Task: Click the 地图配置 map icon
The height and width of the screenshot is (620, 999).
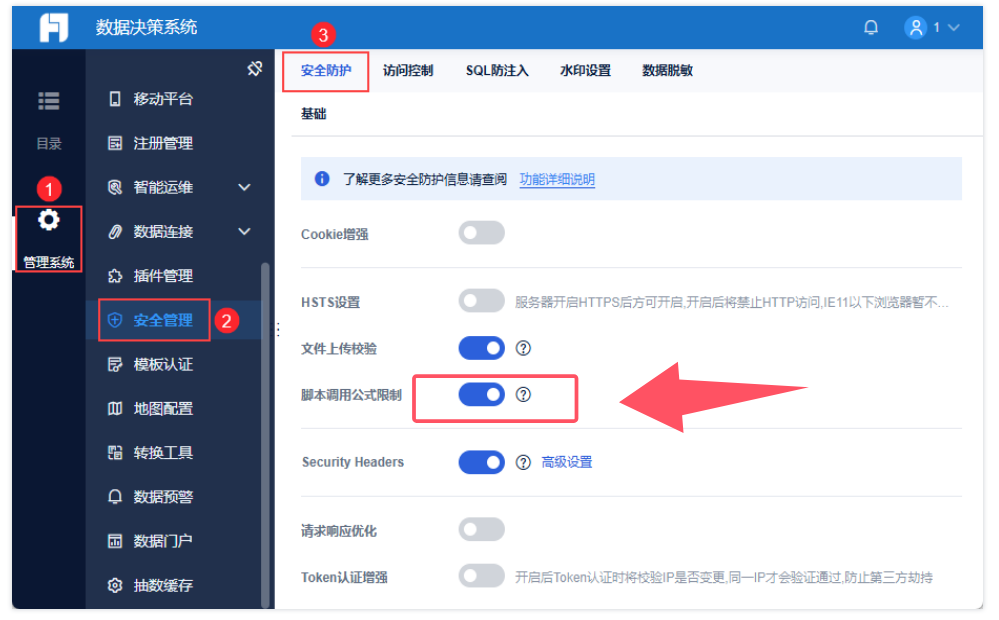Action: point(115,408)
